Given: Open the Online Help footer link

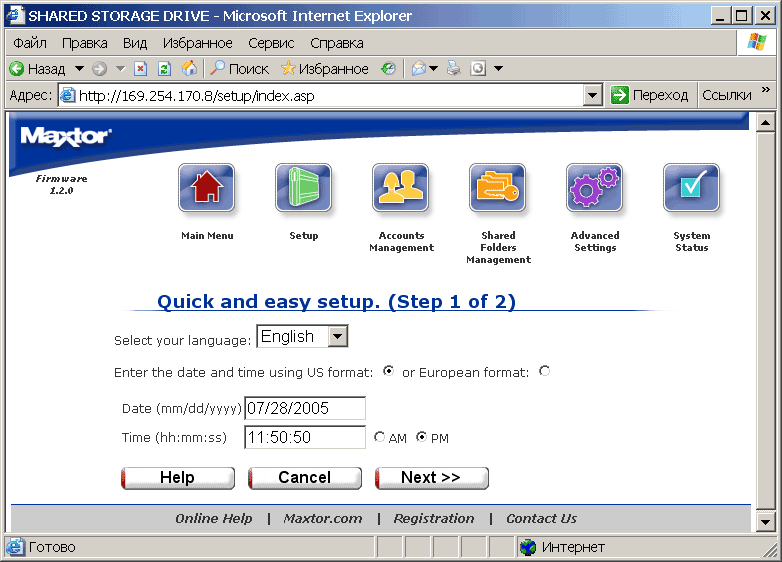Looking at the screenshot, I should (x=213, y=519).
